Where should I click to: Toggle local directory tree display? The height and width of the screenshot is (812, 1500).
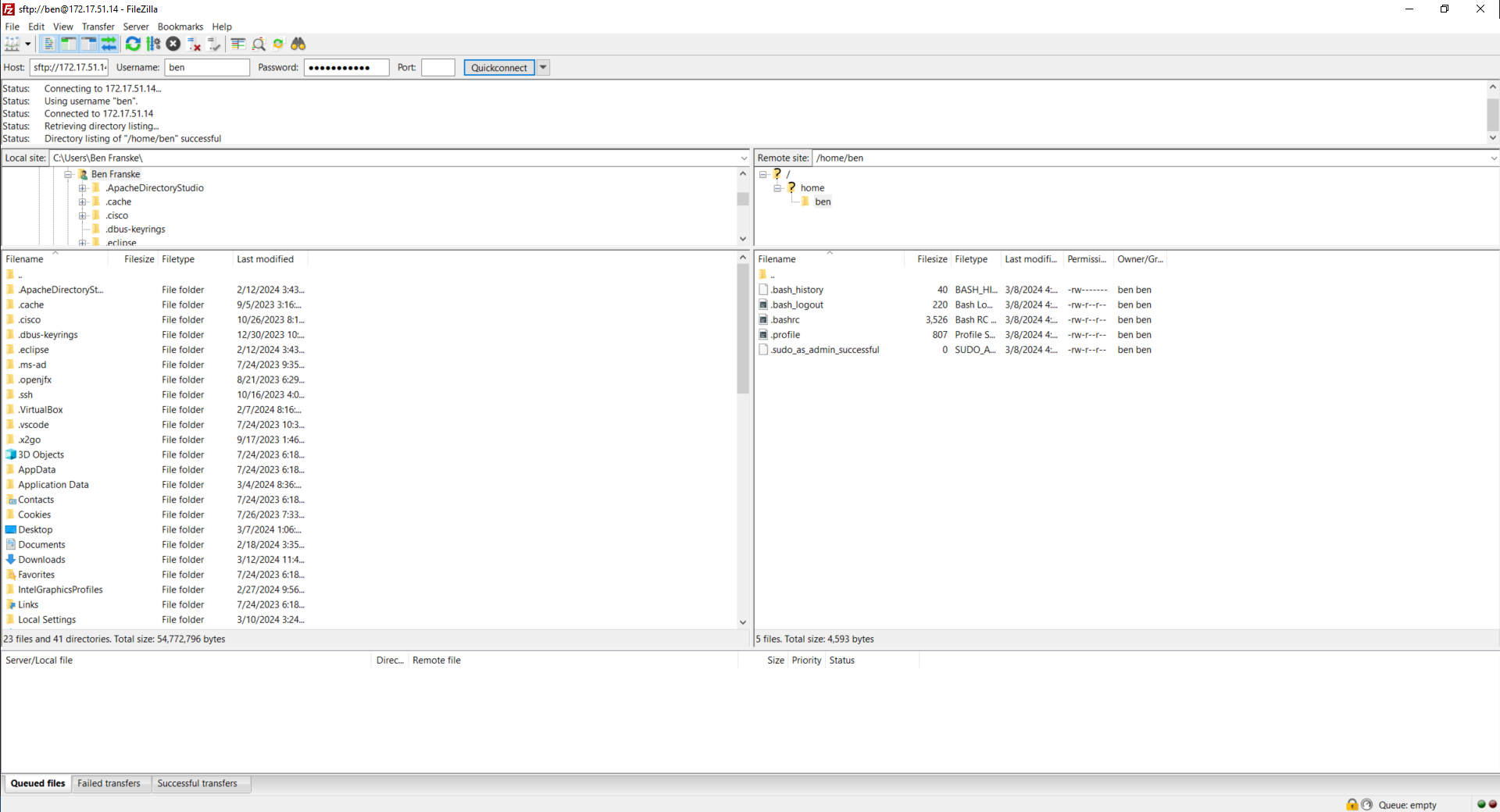point(69,45)
